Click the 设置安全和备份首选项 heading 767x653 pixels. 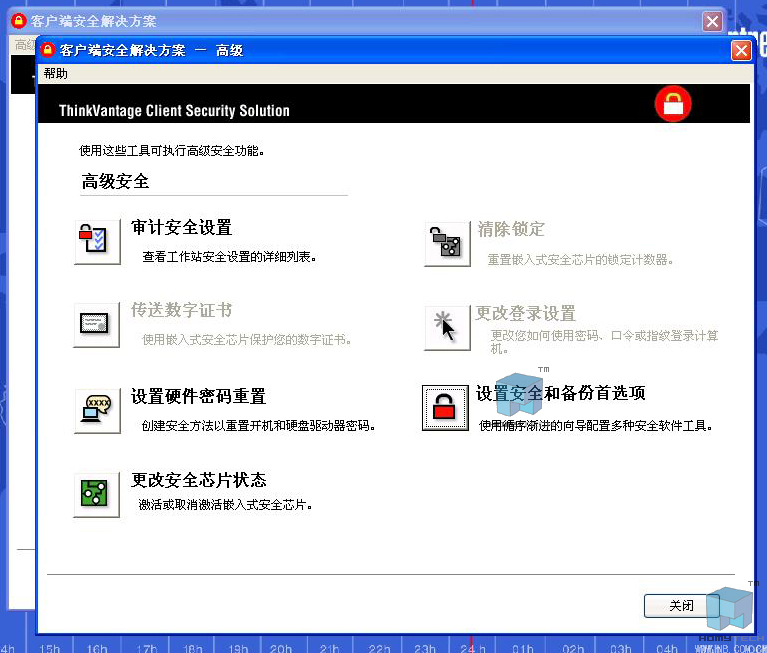click(x=561, y=393)
